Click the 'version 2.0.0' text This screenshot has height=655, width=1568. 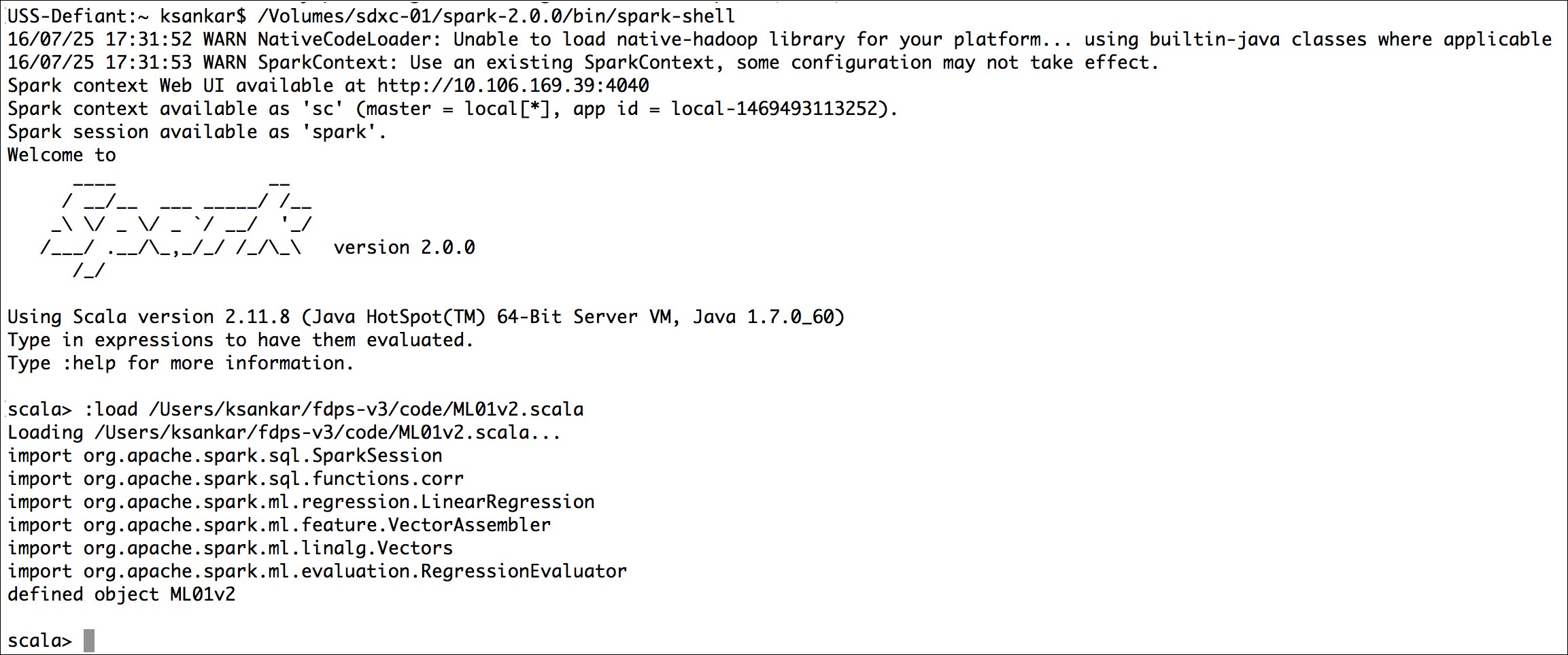(x=405, y=248)
